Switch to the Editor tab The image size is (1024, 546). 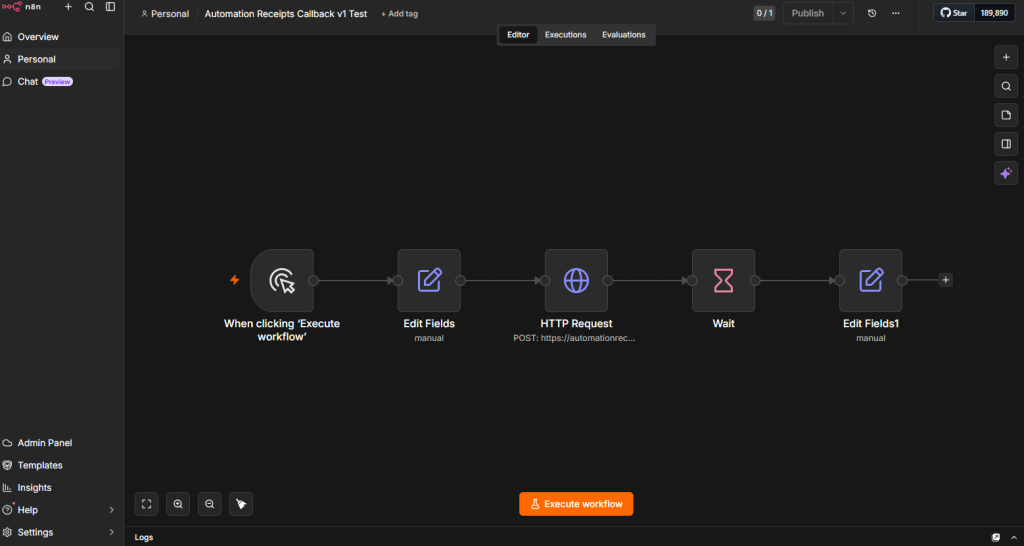click(x=519, y=35)
